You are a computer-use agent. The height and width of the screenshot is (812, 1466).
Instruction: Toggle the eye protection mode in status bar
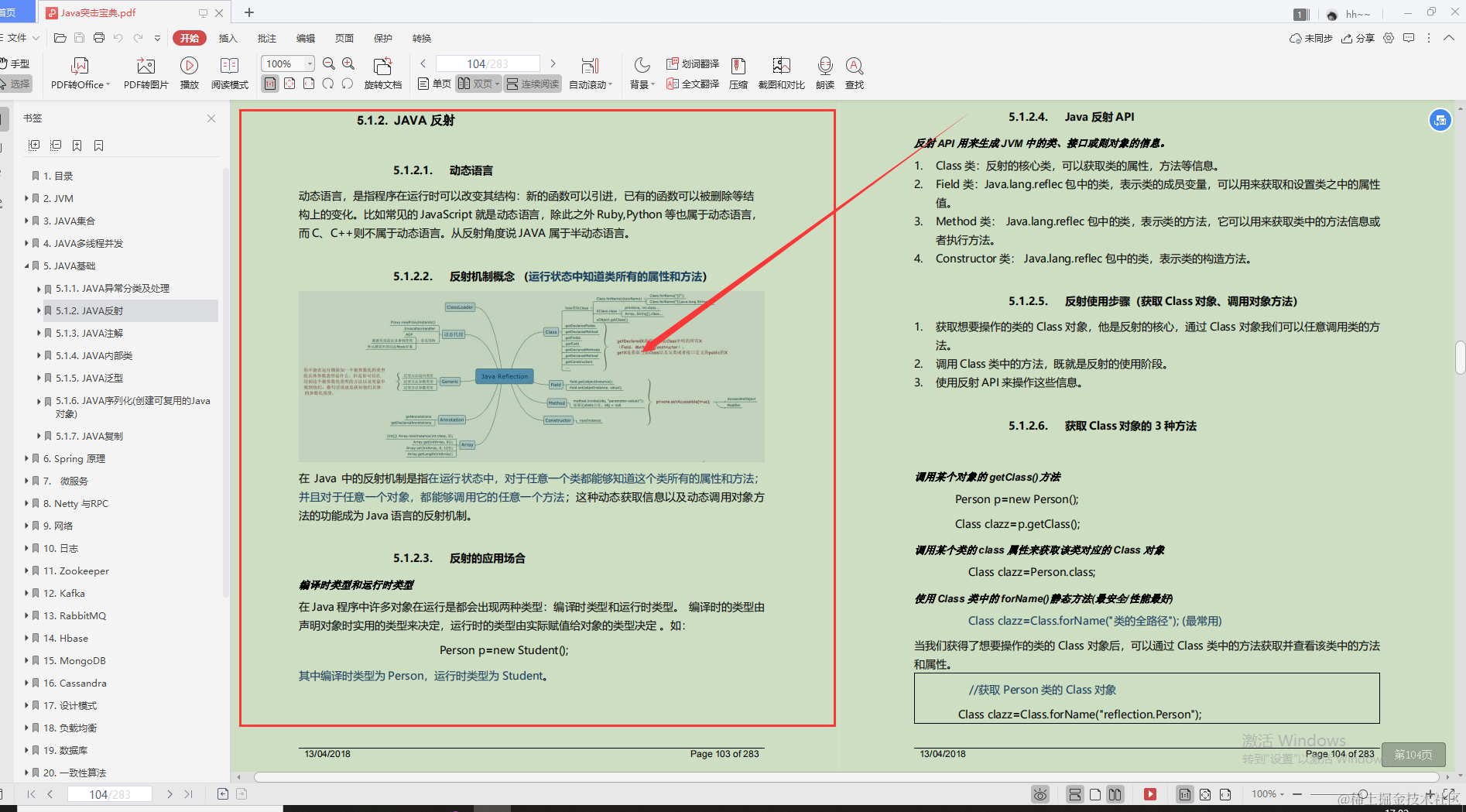tap(1040, 793)
